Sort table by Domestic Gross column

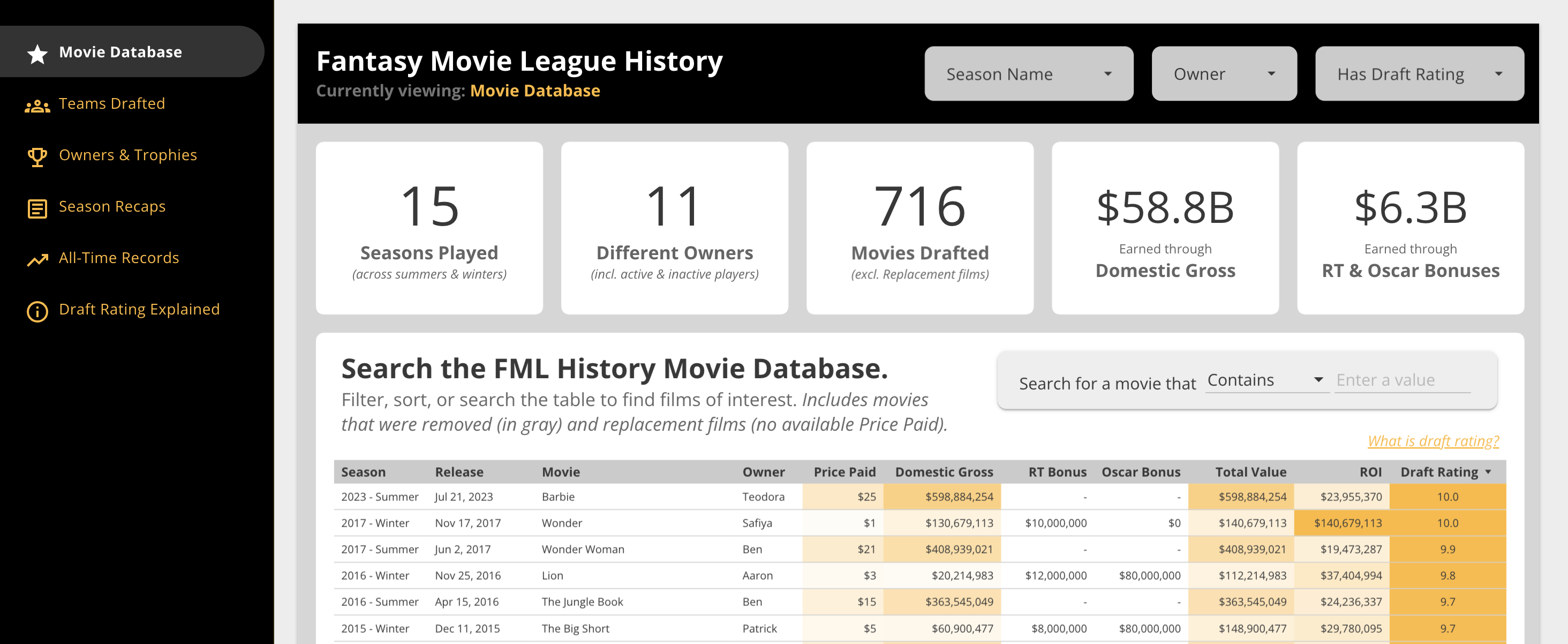point(944,471)
